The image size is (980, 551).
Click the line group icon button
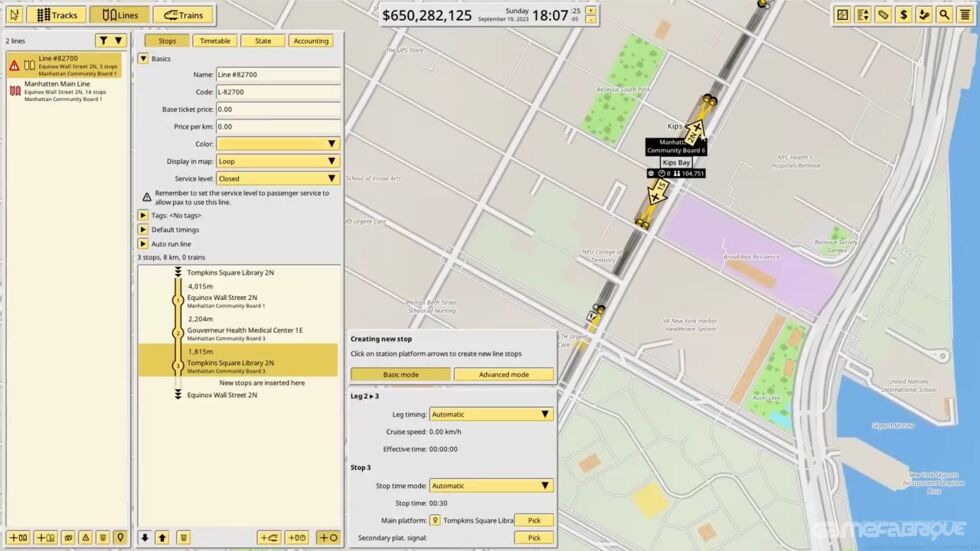pyautogui.click(x=68, y=537)
